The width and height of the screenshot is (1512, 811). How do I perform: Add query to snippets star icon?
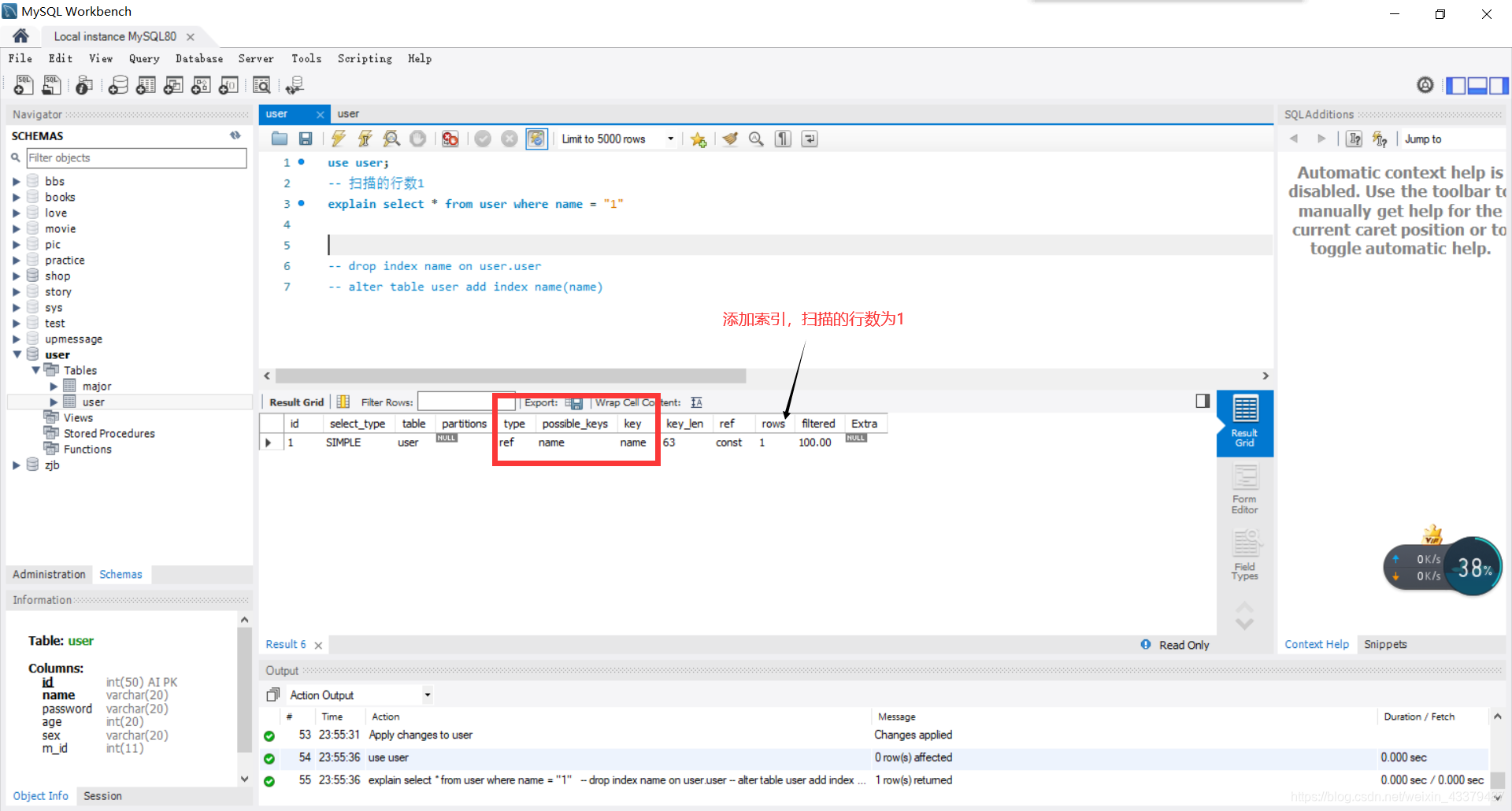tap(699, 139)
